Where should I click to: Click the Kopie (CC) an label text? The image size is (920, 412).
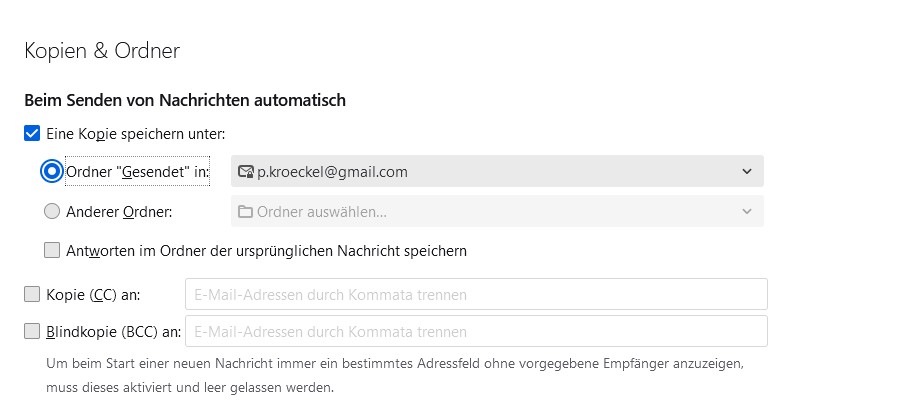(94, 294)
